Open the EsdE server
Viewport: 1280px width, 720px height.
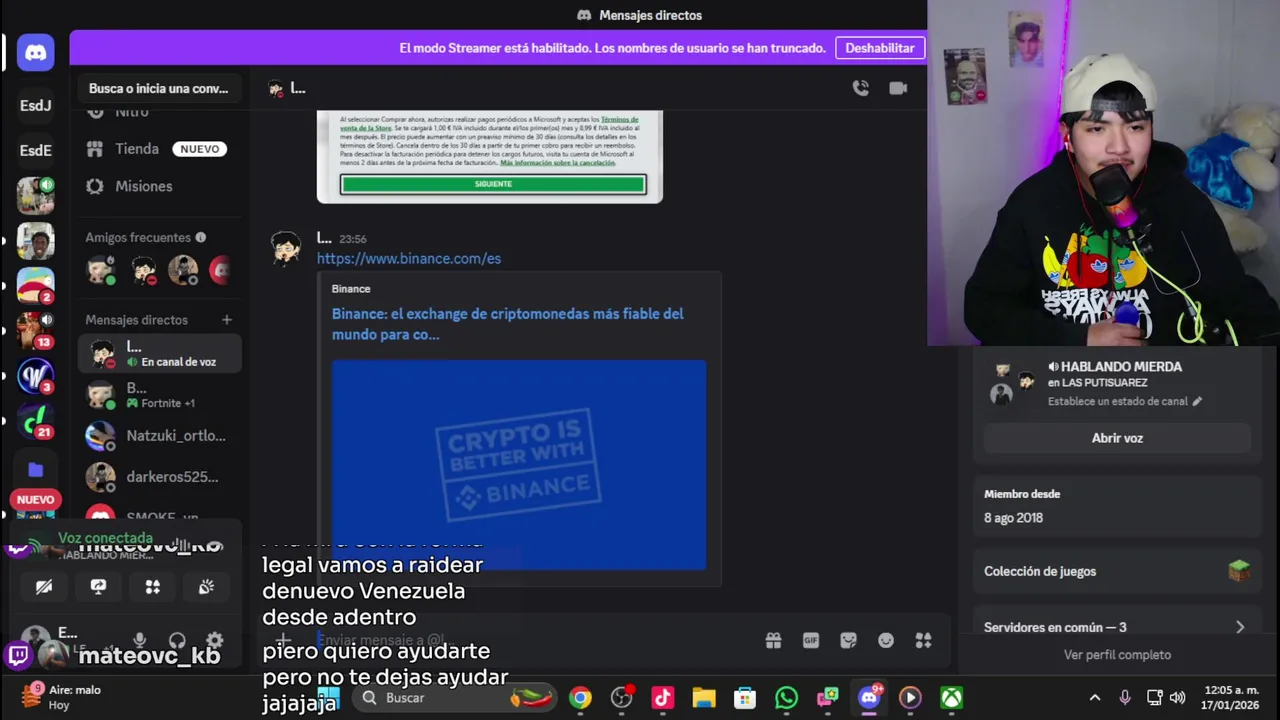click(36, 150)
